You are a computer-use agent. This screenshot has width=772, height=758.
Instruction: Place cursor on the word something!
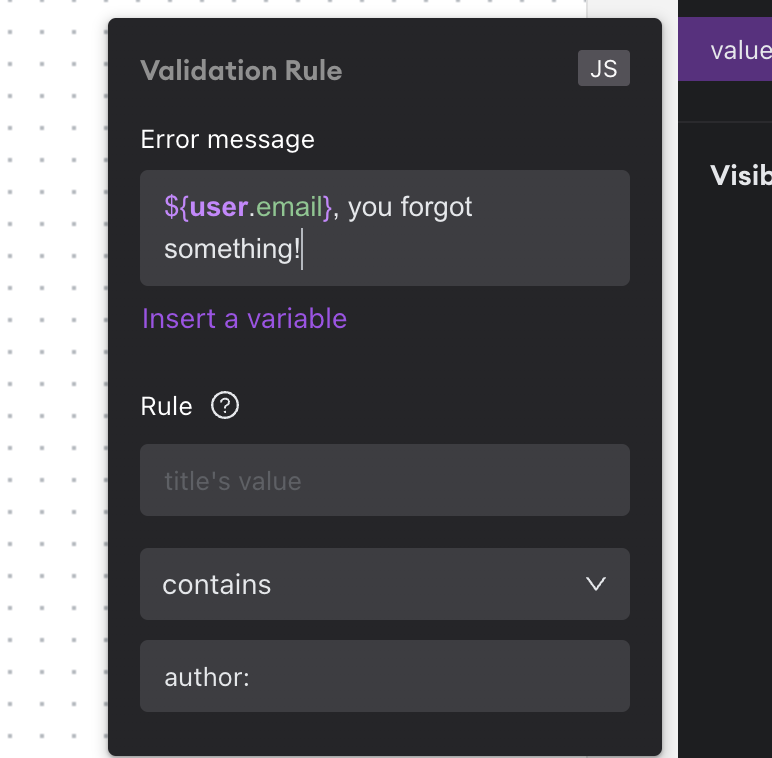[x=232, y=249]
